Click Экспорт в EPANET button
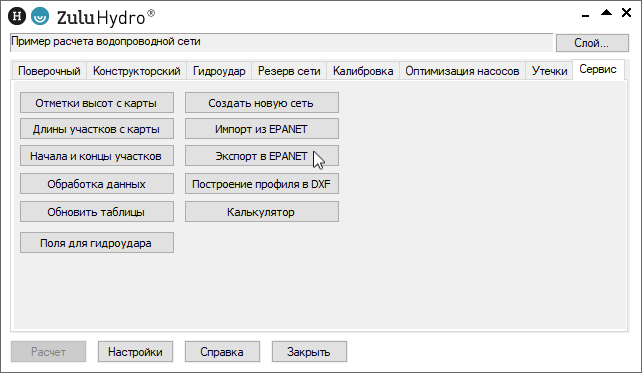Viewport: 642px width, 373px height. 262,156
